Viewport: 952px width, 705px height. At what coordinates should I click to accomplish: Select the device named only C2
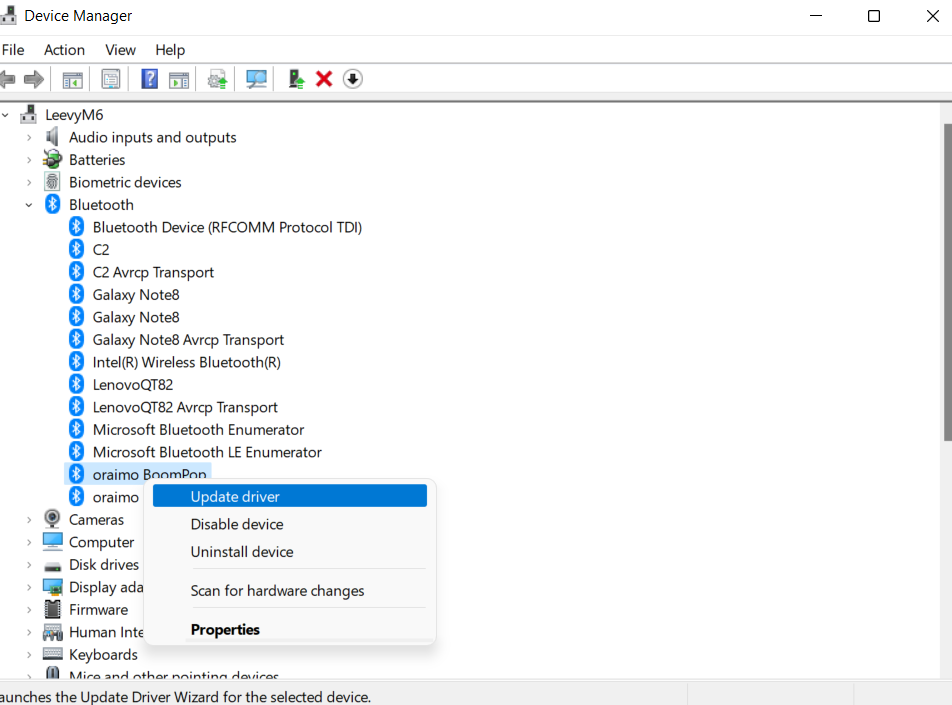pyautogui.click(x=101, y=250)
